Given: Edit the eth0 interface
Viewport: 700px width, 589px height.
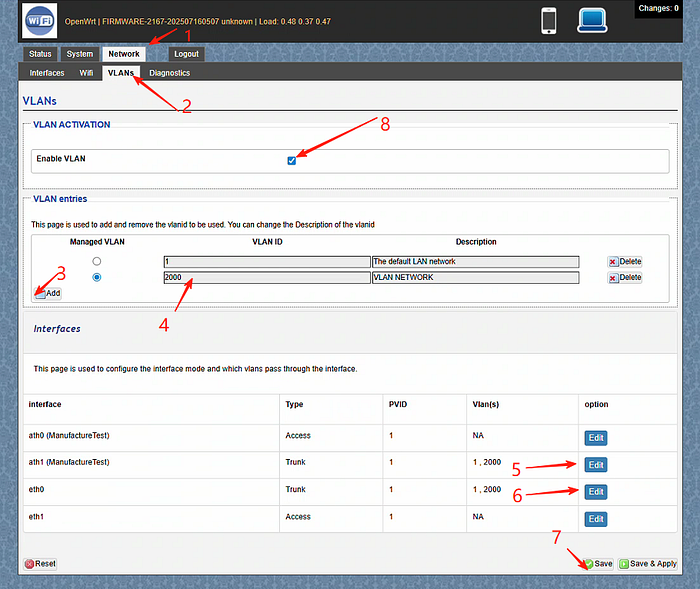Looking at the screenshot, I should point(596,492).
